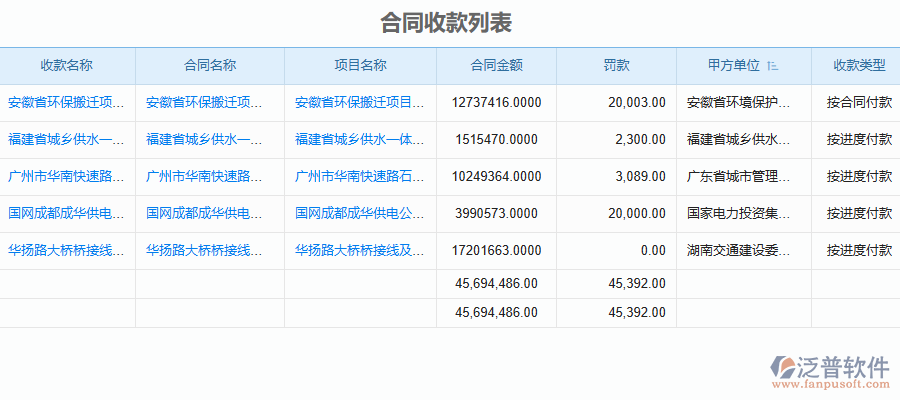Select the 国家电力投资集 party cell
900x400 pixels.
[x=739, y=213]
